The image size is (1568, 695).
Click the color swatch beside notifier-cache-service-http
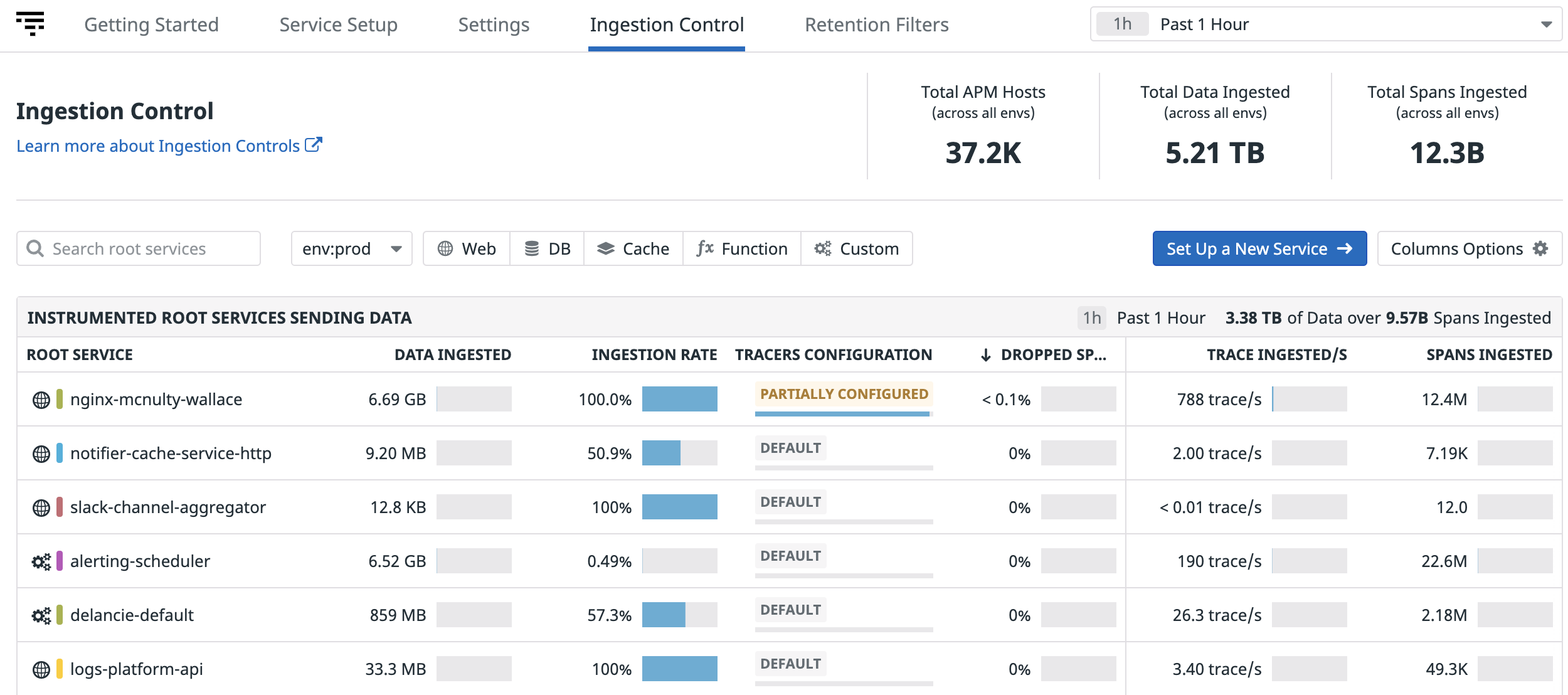[x=60, y=454]
